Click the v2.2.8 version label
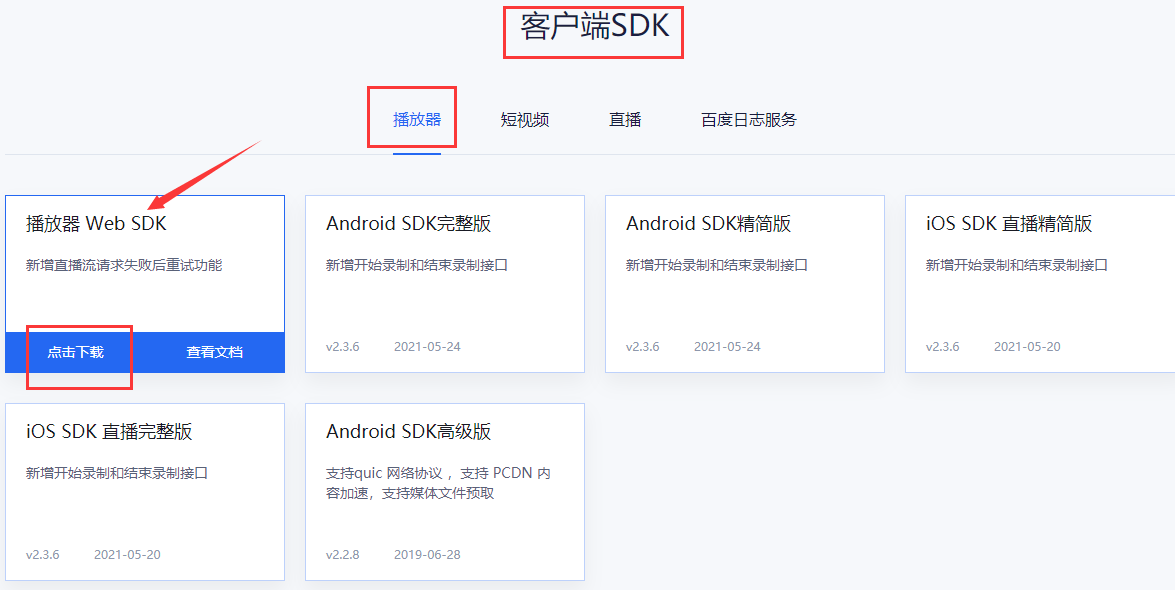 pos(342,554)
